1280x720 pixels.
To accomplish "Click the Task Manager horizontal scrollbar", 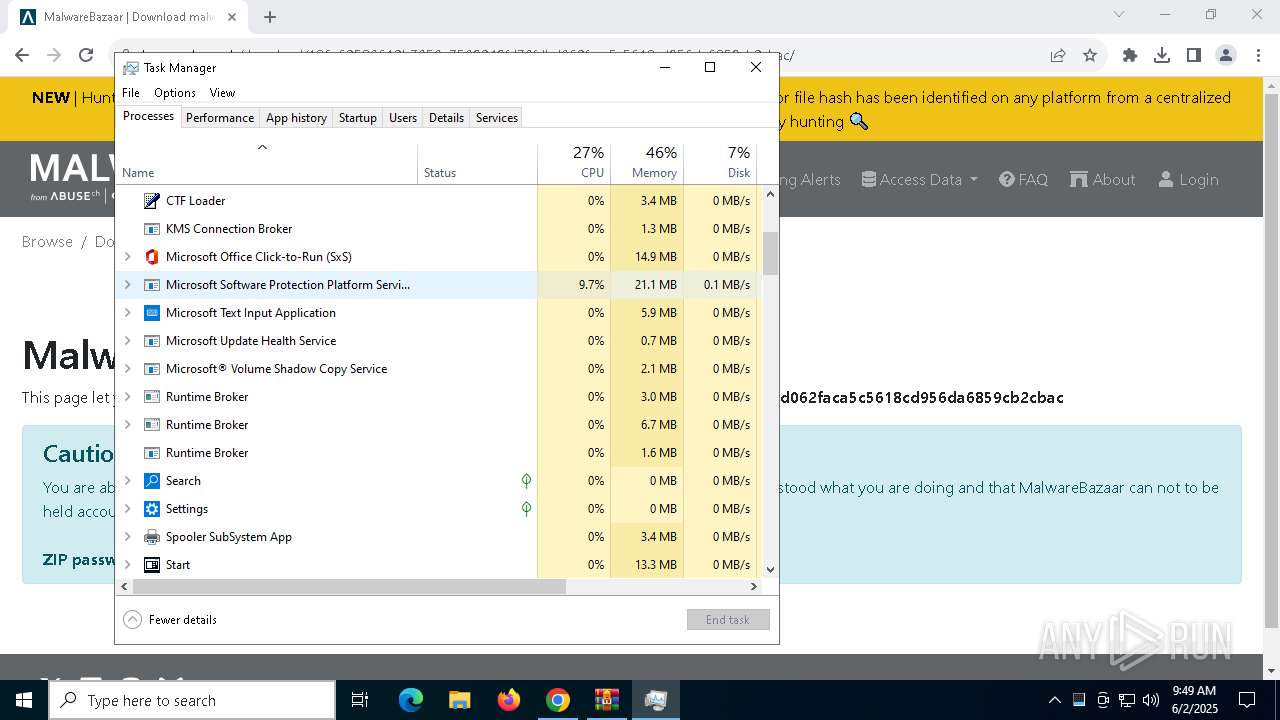I will 349,587.
